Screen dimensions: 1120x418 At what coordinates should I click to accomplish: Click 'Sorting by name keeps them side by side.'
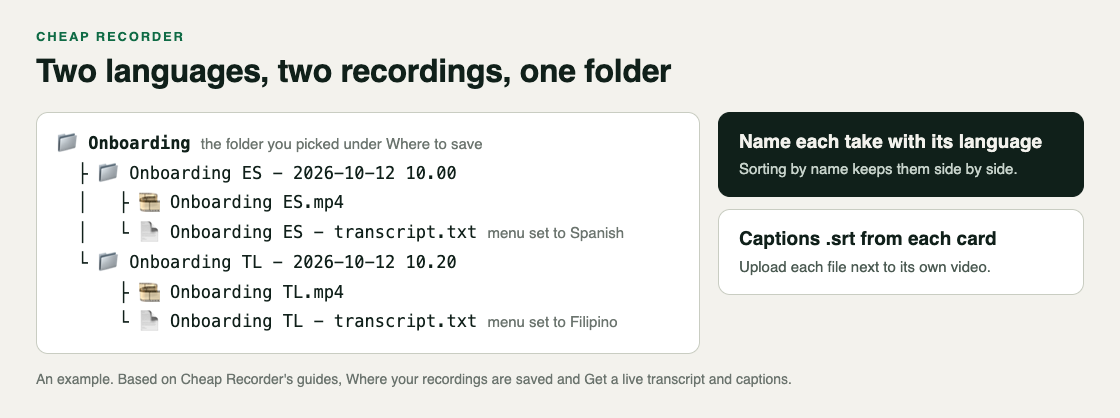[x=878, y=169]
